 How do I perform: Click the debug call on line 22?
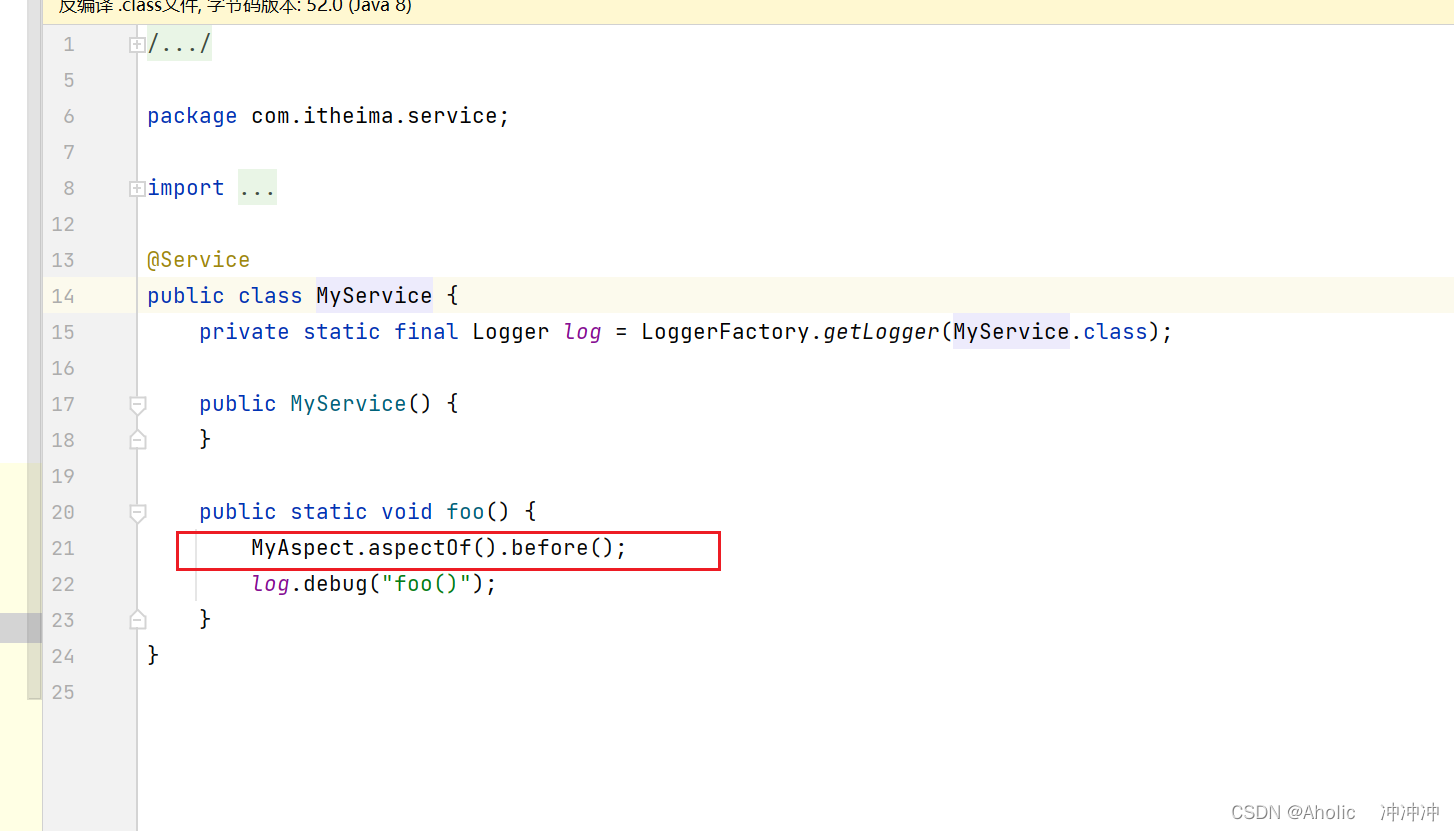(x=335, y=584)
